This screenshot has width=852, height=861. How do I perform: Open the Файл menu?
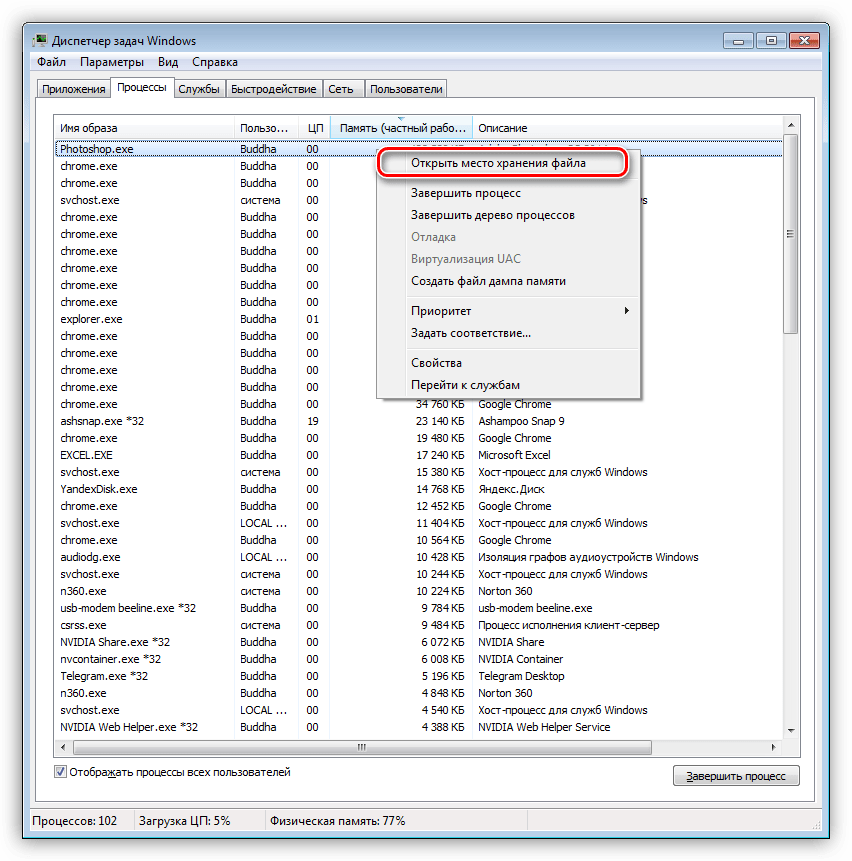(52, 62)
